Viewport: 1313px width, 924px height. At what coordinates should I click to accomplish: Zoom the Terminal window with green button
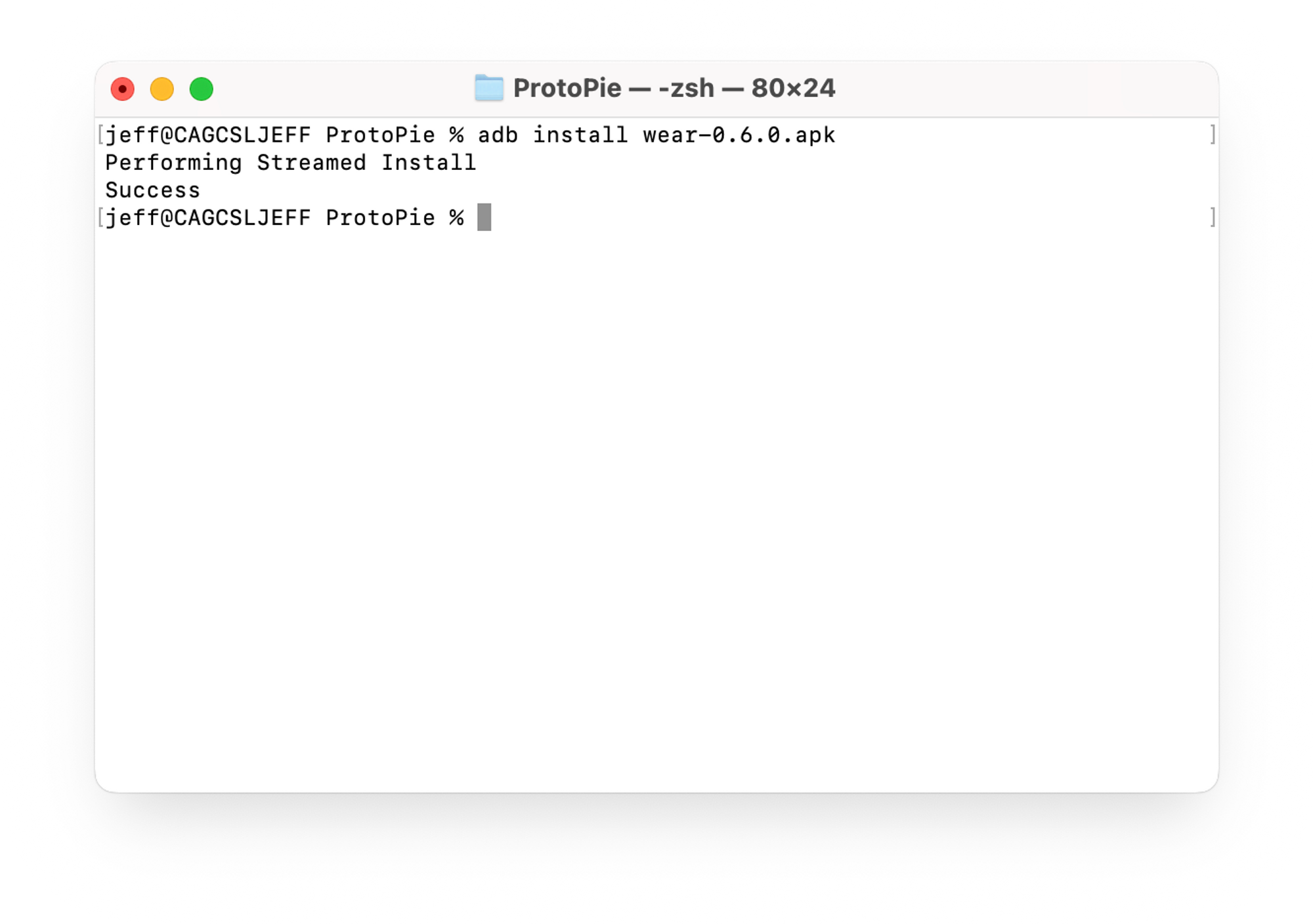tap(202, 89)
